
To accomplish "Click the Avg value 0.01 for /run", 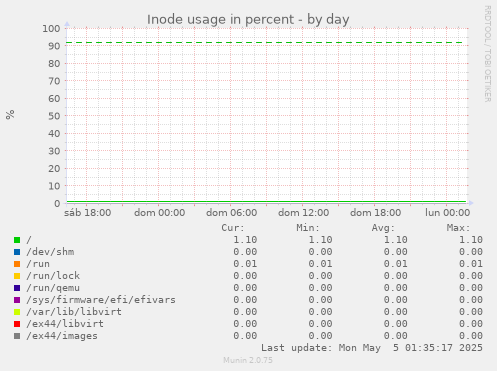I will (395, 264).
